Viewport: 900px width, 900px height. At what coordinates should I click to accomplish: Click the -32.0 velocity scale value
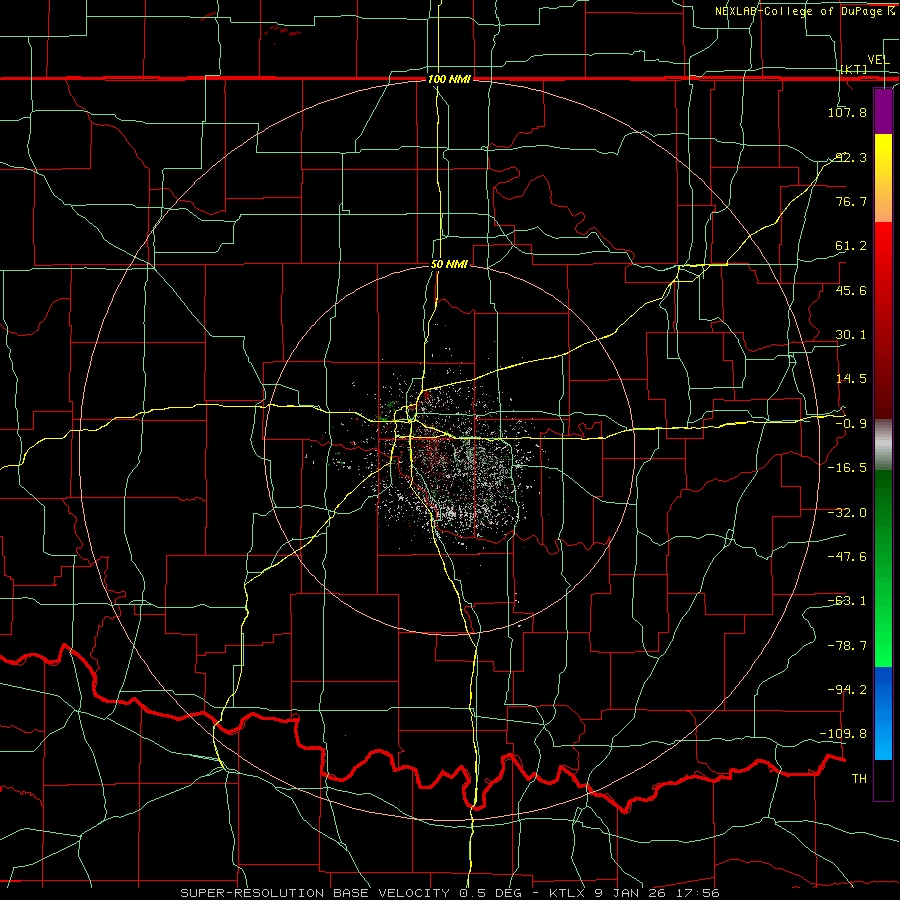tap(847, 513)
